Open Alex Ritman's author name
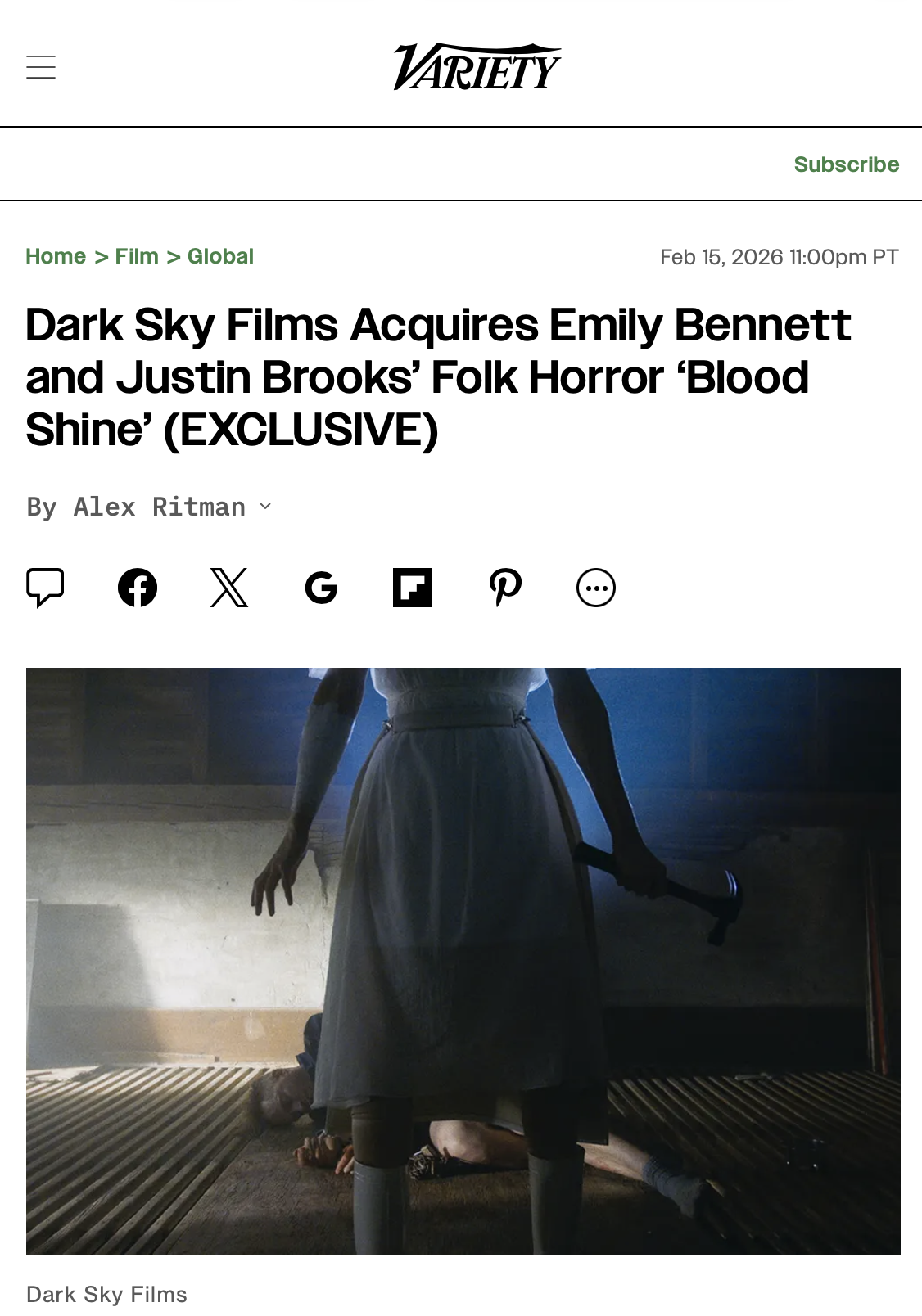Screen dimensions: 922x1316 (160, 507)
